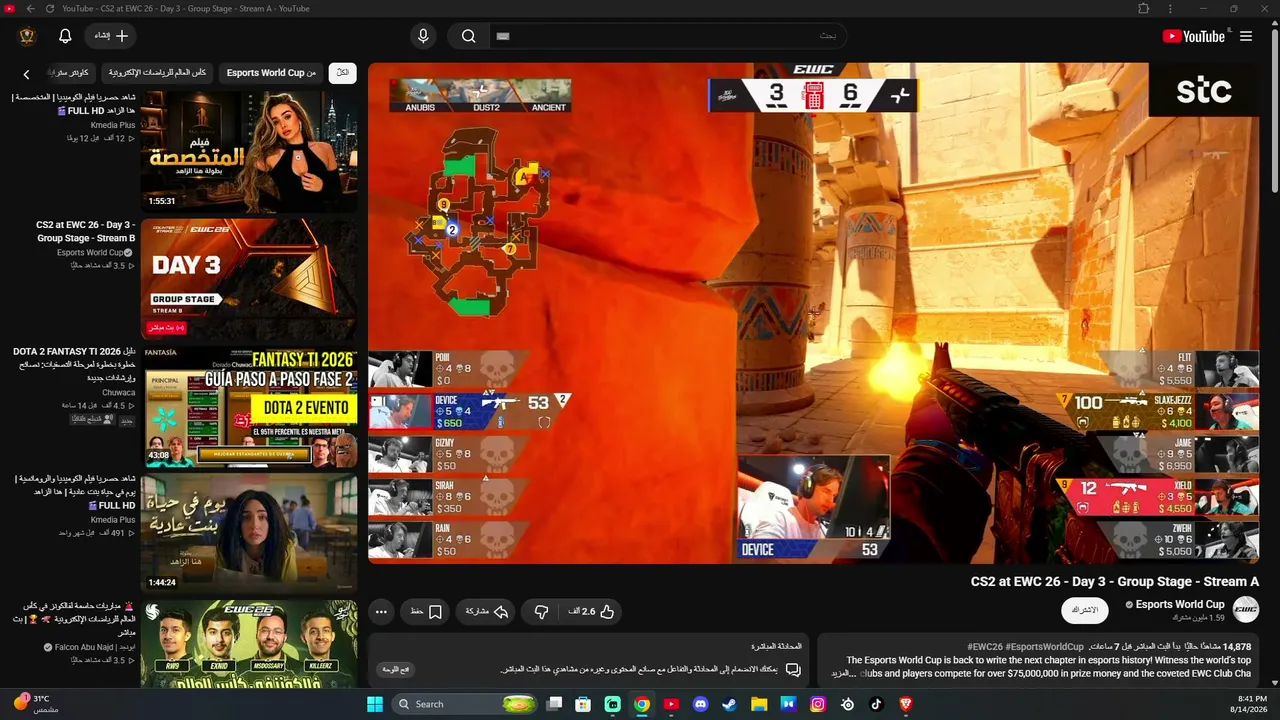Open the Windows Start menu
This screenshot has width=1280, height=720.
tap(375, 704)
